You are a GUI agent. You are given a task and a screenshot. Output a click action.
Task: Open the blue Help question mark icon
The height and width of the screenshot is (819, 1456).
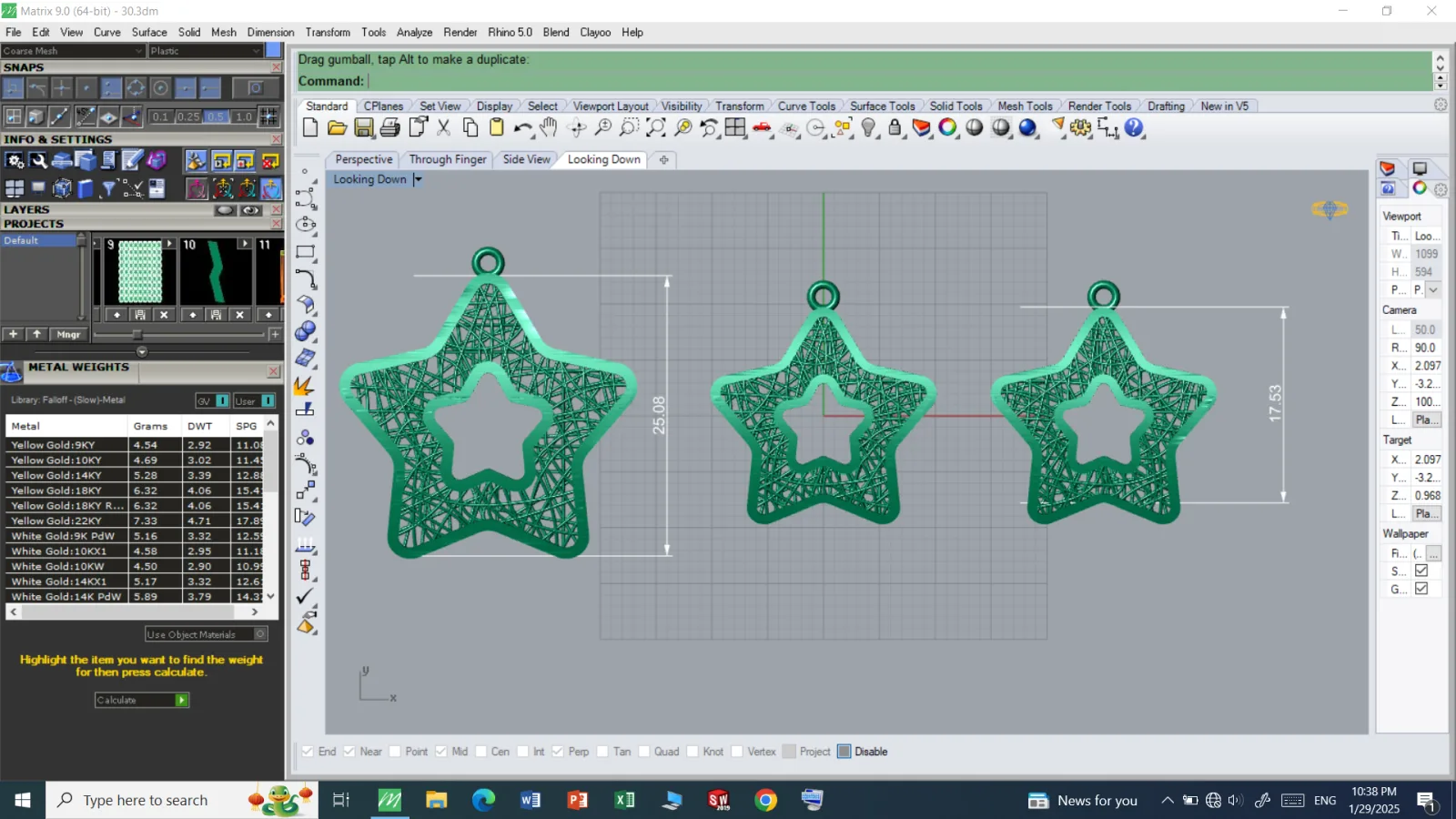[1134, 127]
